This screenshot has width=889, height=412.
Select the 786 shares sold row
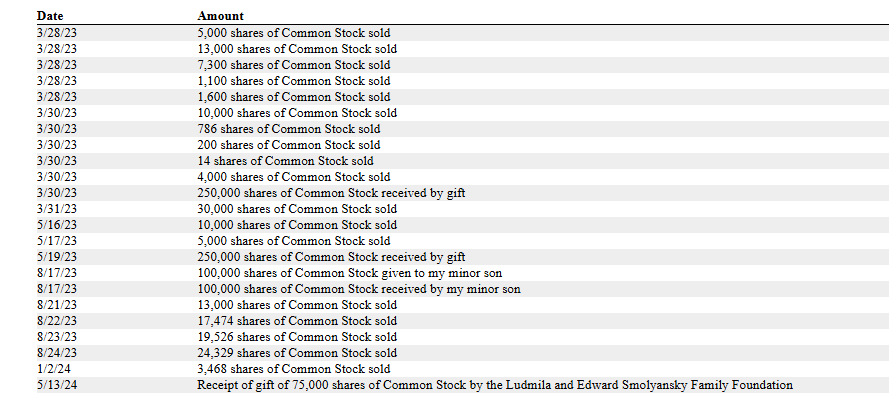pos(288,129)
